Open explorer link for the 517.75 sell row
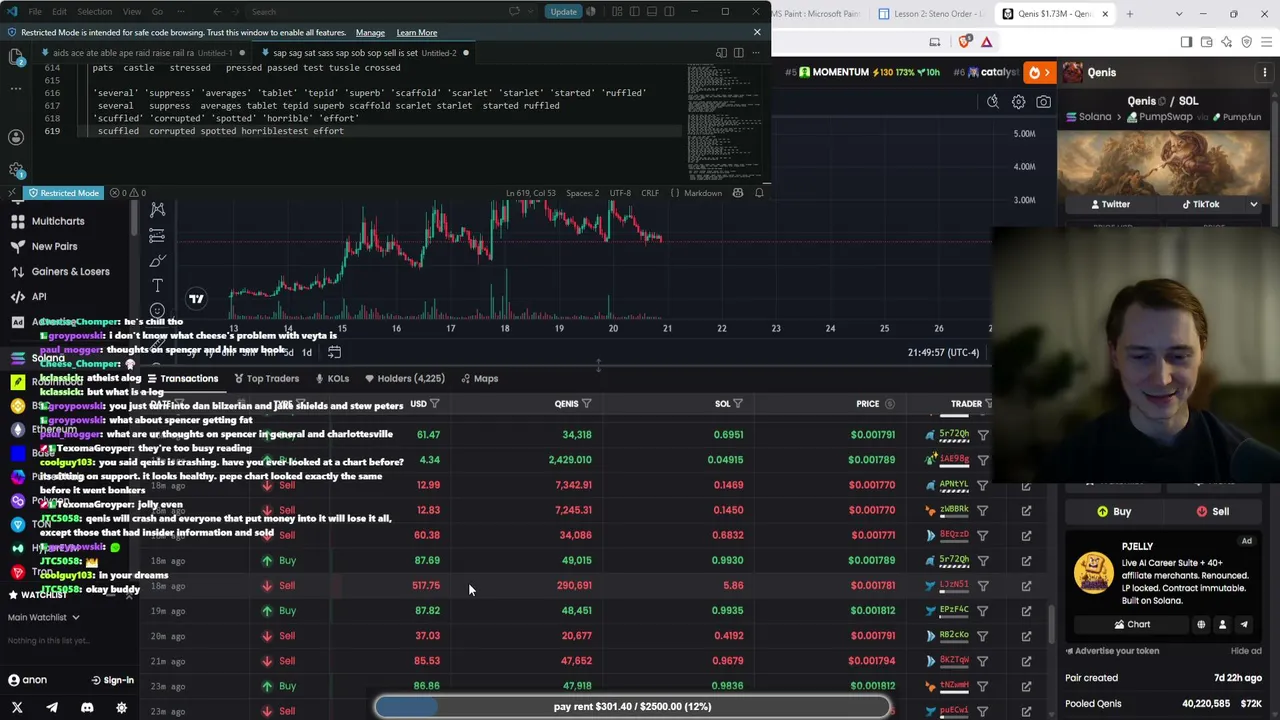Viewport: 1280px width, 720px height. 1026,585
